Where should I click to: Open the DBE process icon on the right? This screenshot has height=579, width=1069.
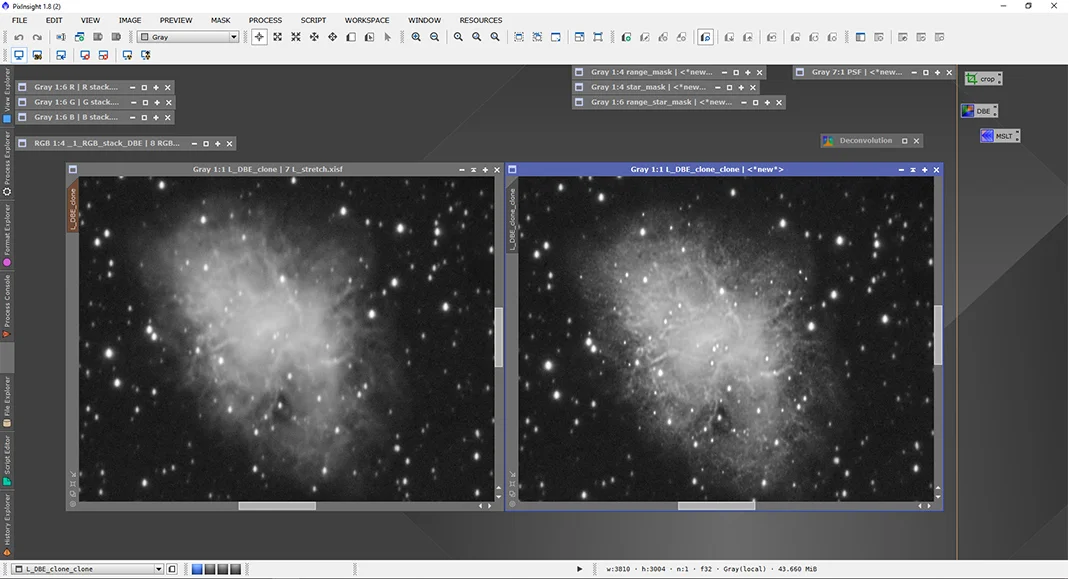point(978,110)
